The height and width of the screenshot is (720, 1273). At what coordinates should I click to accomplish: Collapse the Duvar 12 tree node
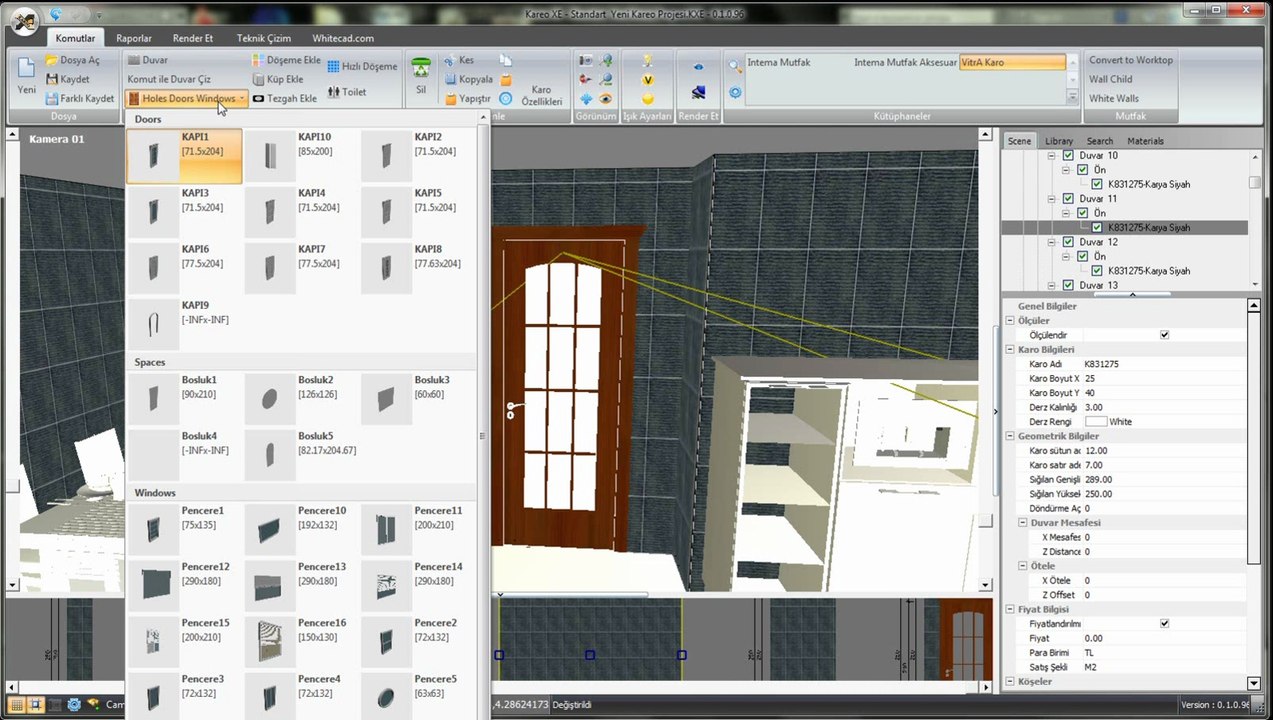click(1052, 242)
